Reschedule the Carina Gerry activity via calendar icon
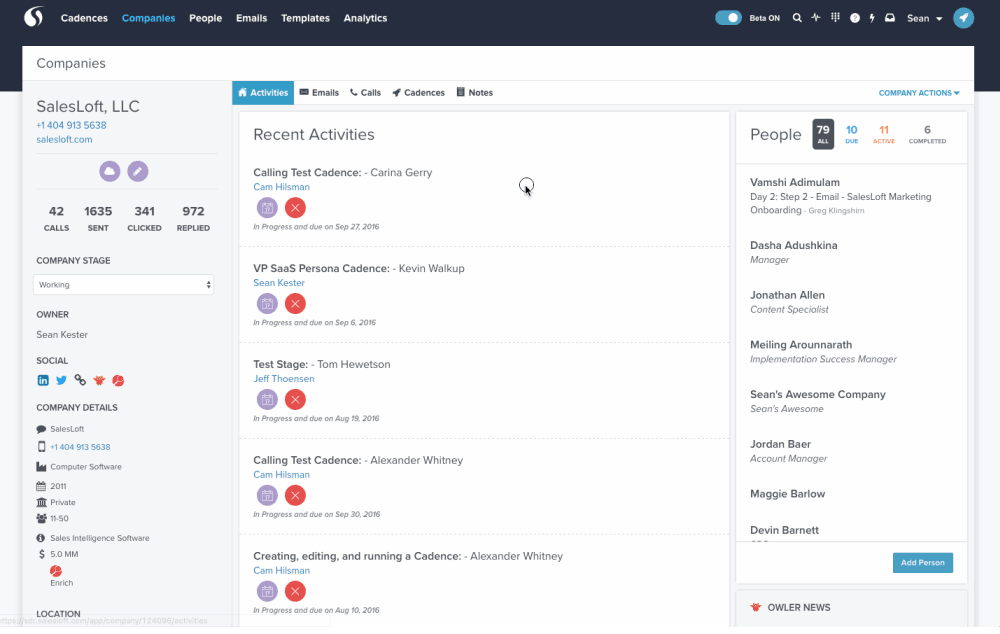 [267, 207]
